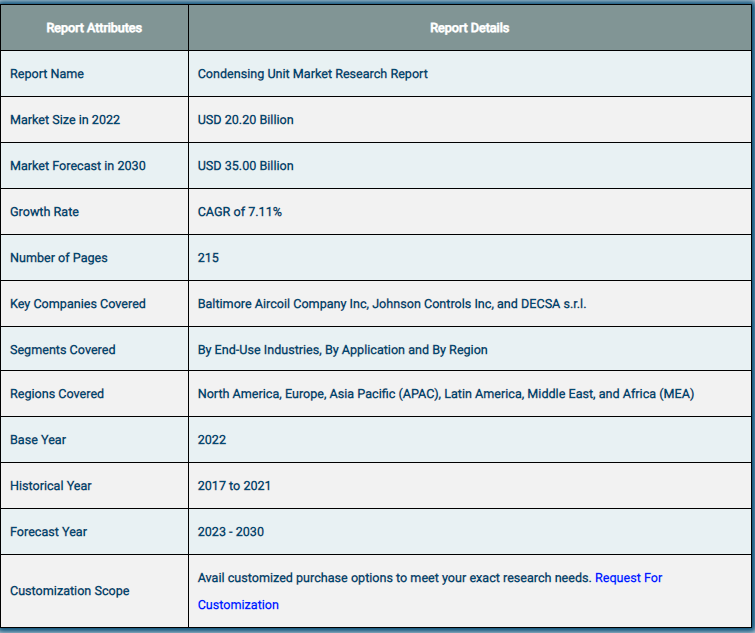Select the Regions Covered label
This screenshot has width=755, height=633.
(x=57, y=394)
